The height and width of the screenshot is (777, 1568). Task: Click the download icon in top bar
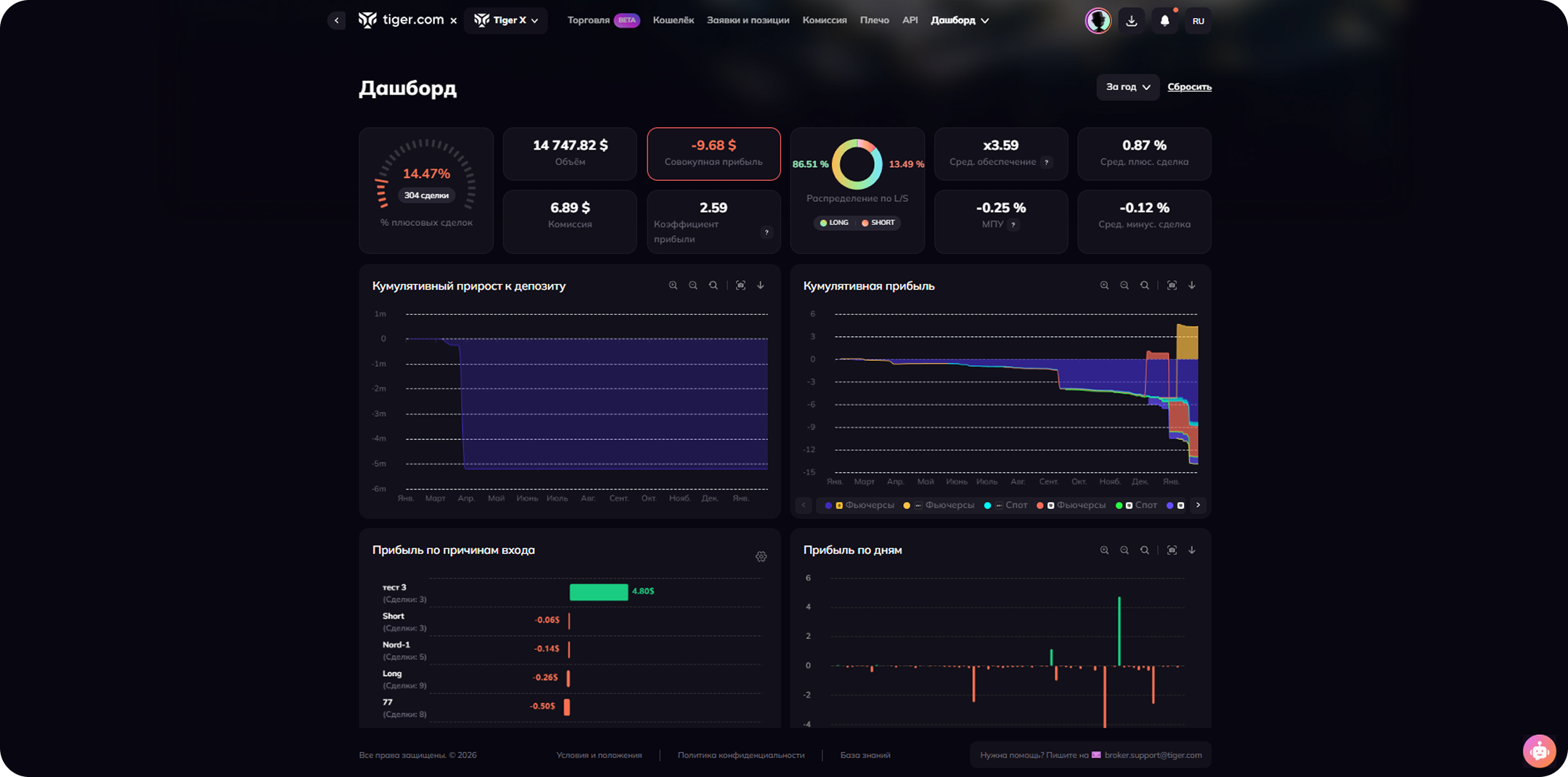pos(1131,21)
